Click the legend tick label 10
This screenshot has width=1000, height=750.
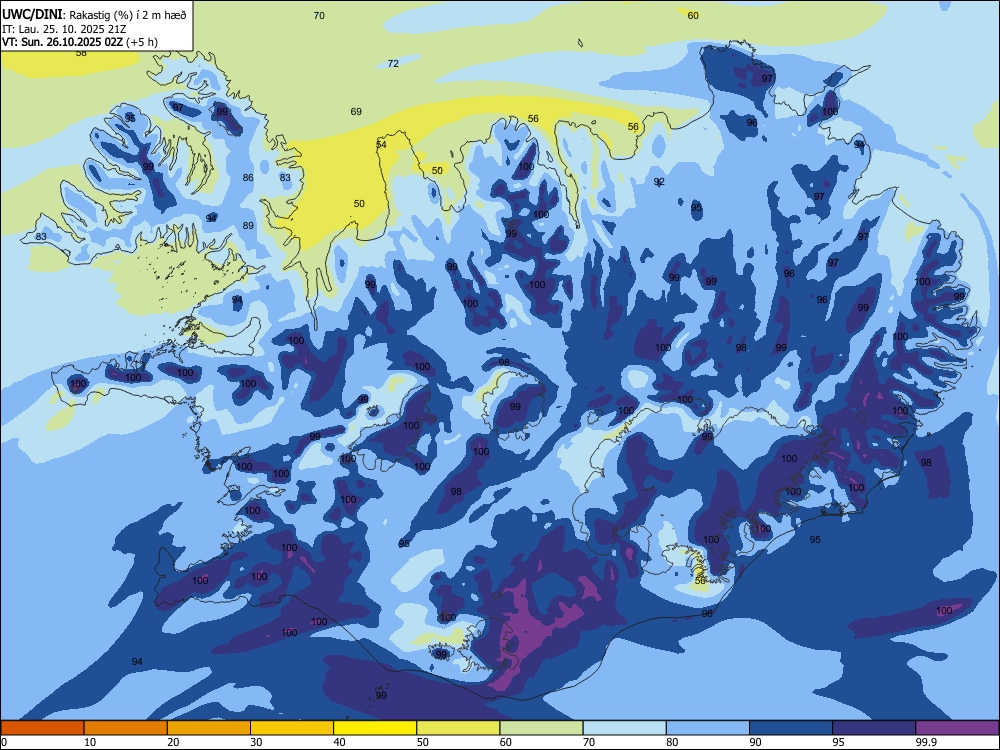pos(90,742)
